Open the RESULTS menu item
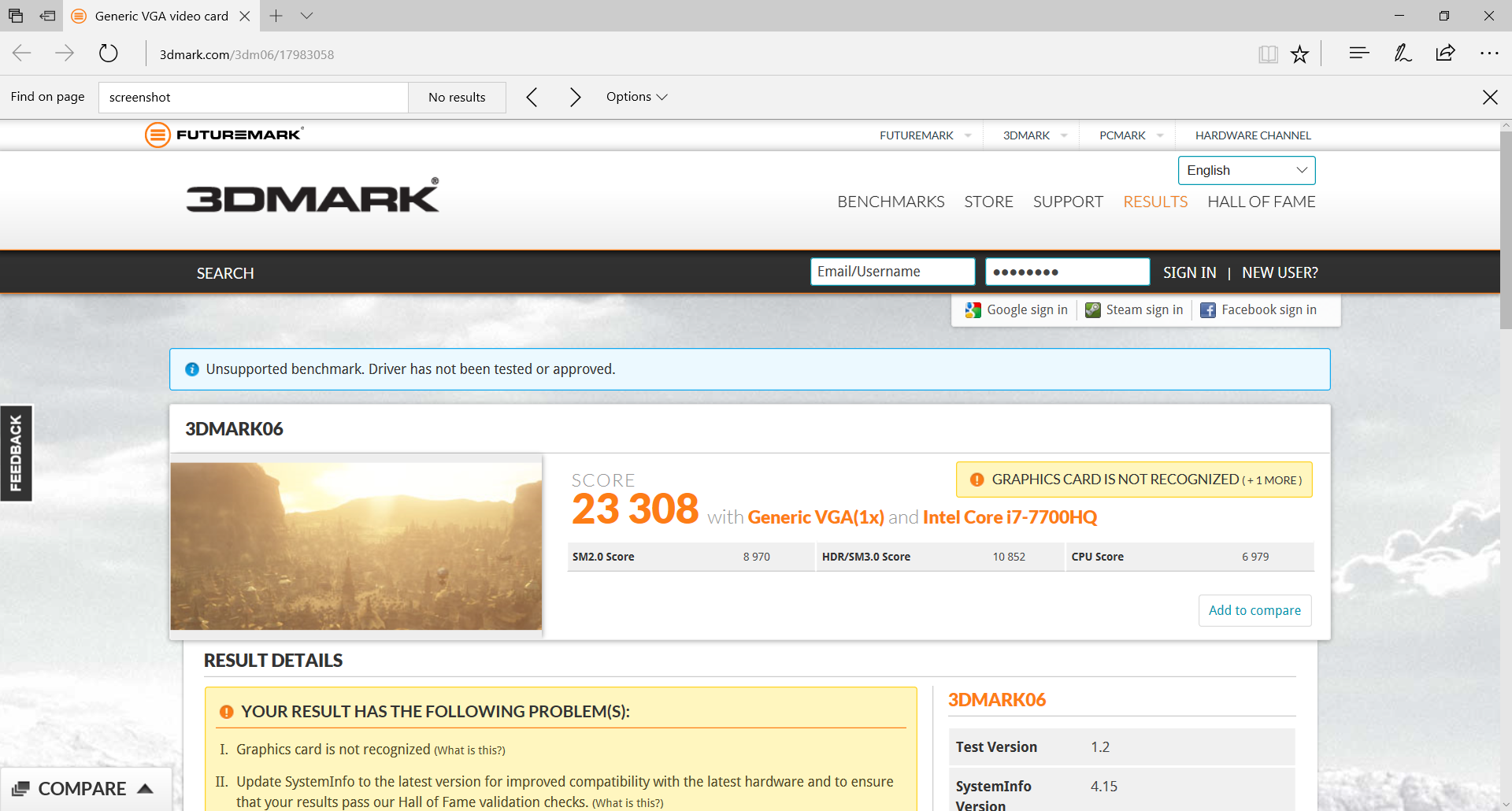This screenshot has height=811, width=1512. (x=1155, y=202)
